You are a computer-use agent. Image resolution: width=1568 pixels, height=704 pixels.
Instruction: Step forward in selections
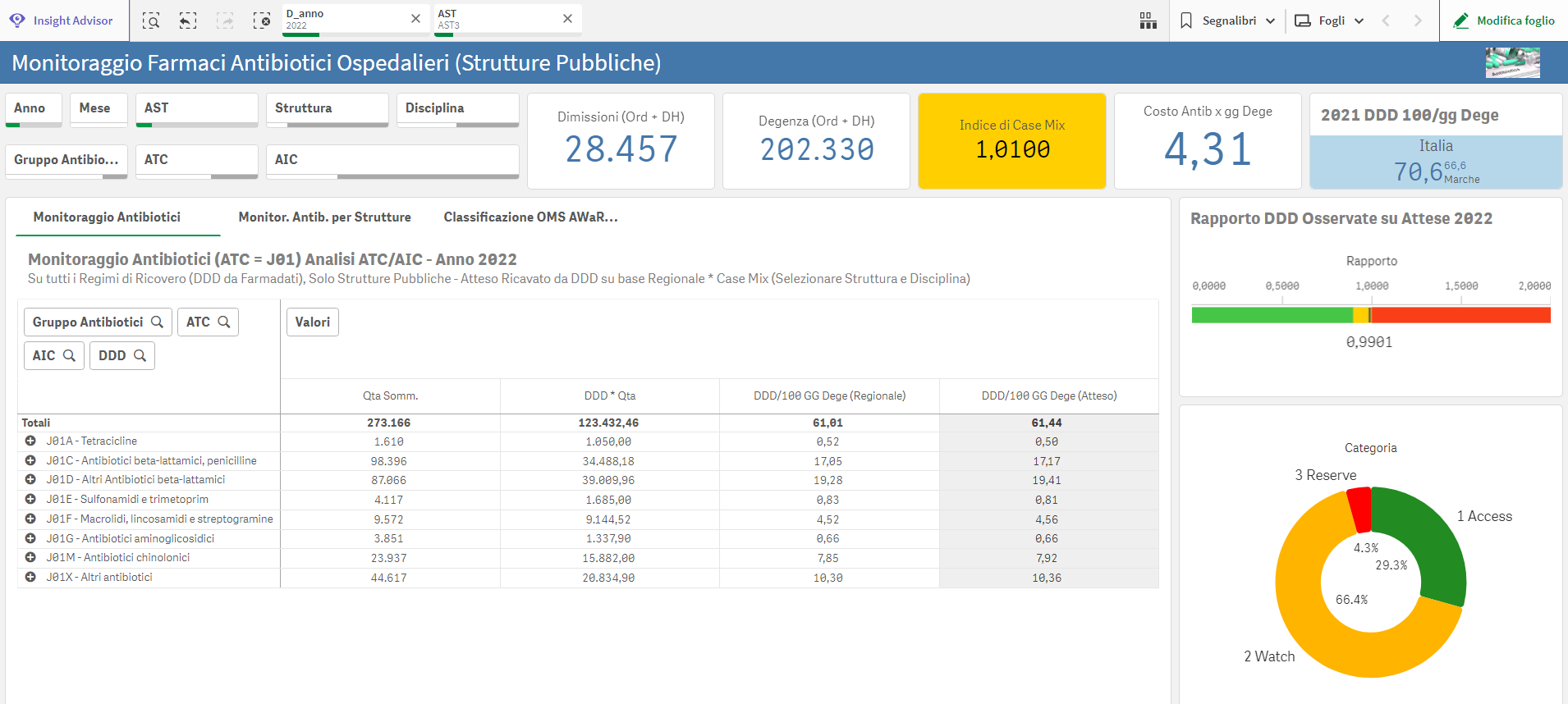225,21
